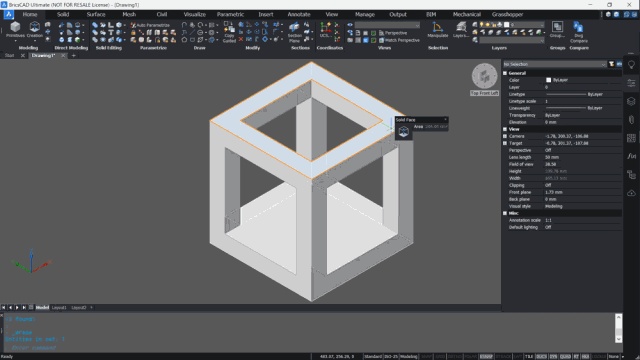Switch to the Layout1 tab
The image size is (640, 360).
coord(59,307)
